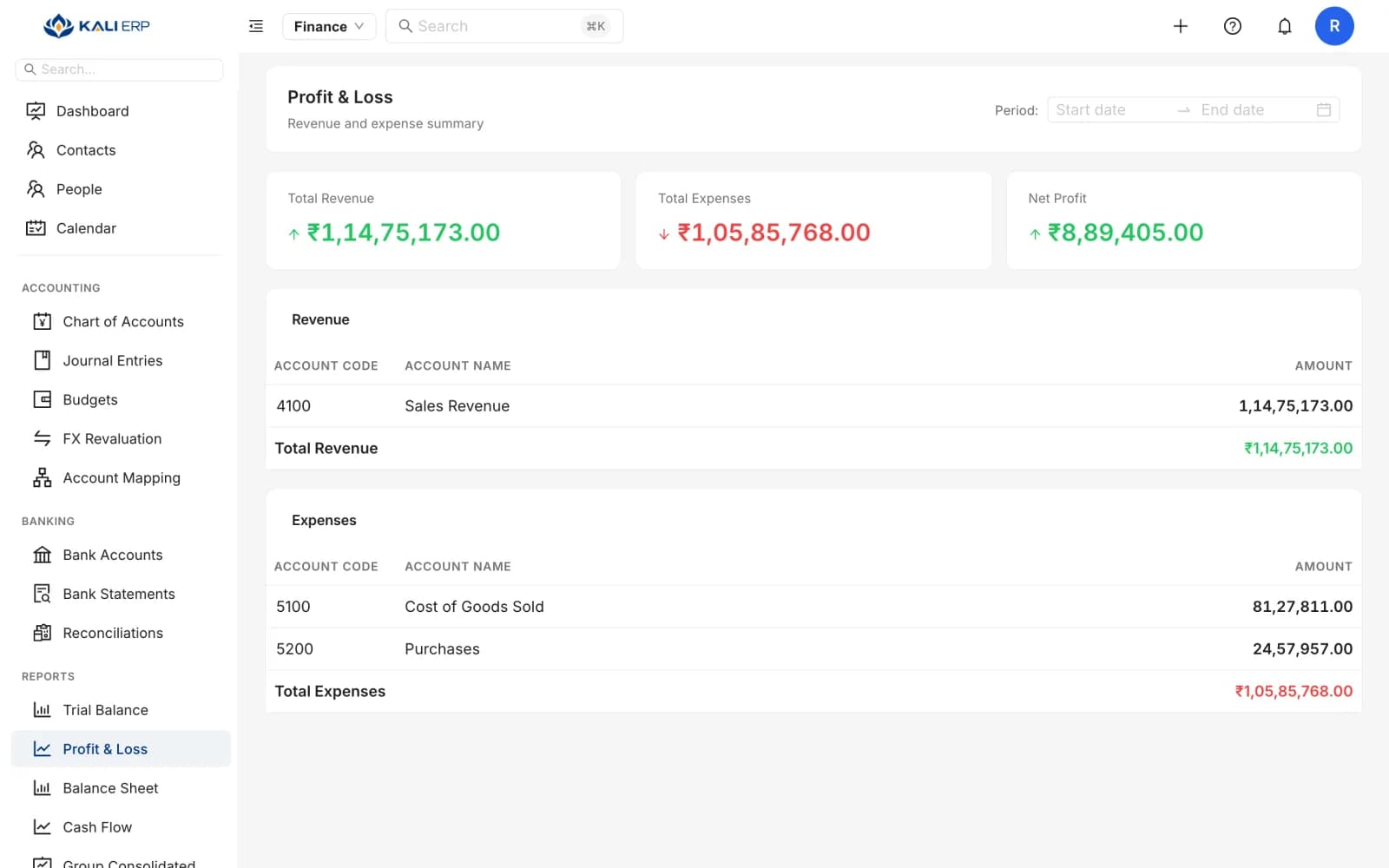Click amount 24,57,957.00
The width and height of the screenshot is (1389, 868).
[1302, 649]
